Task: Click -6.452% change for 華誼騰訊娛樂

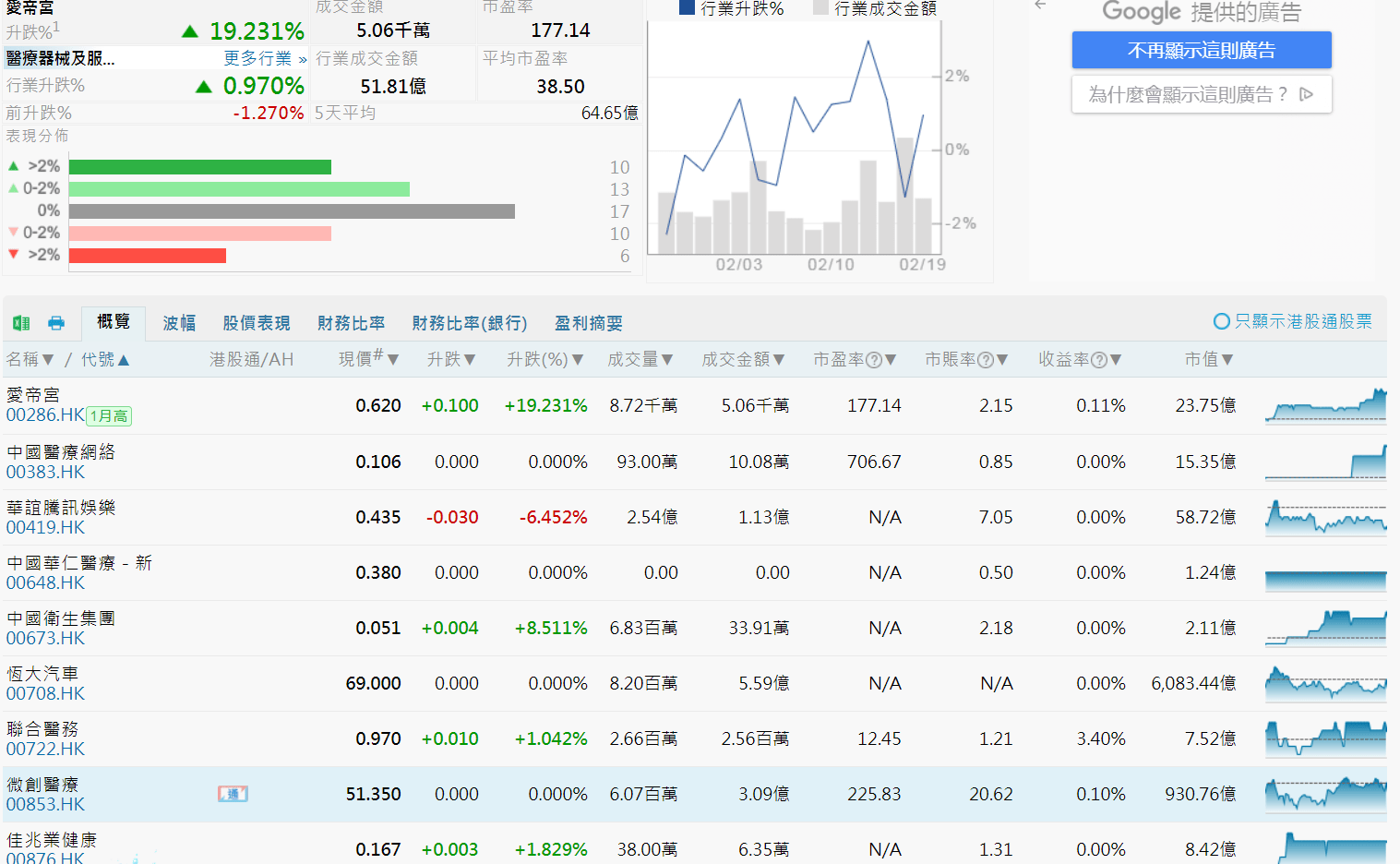Action: (553, 517)
